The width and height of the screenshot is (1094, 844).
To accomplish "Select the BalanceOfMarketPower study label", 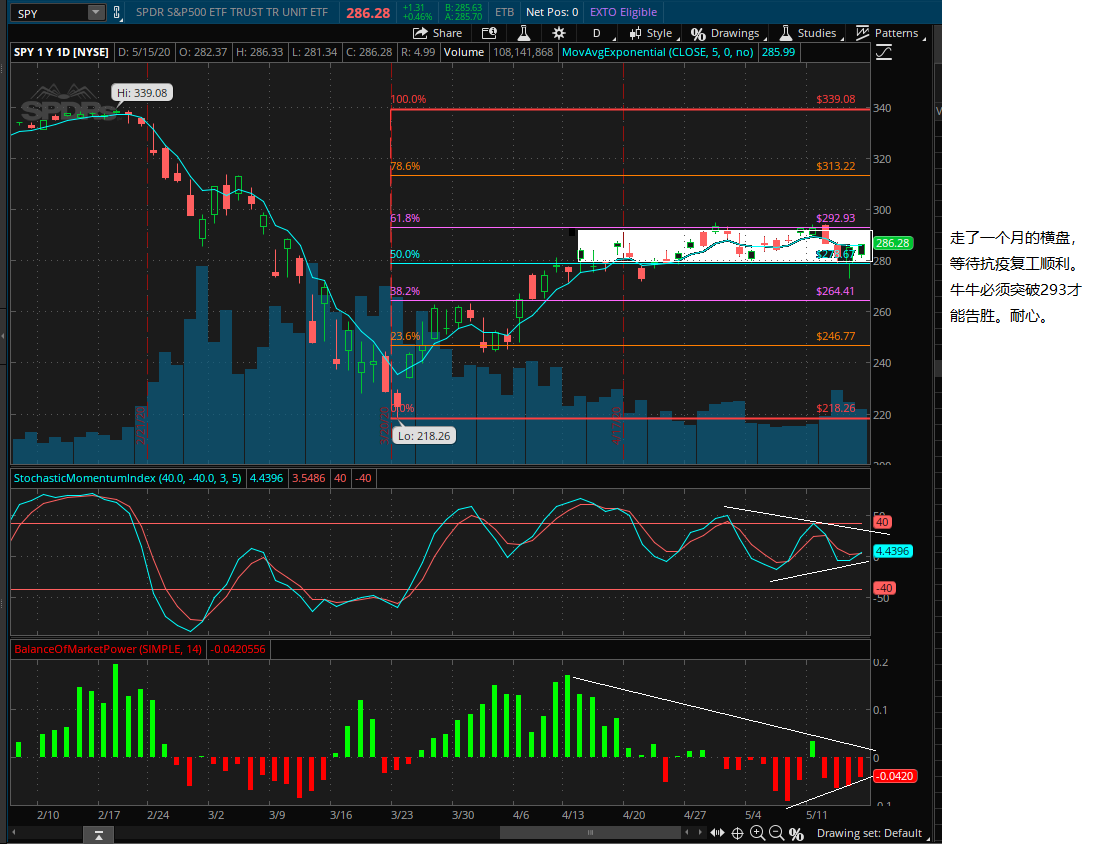I will (x=107, y=649).
